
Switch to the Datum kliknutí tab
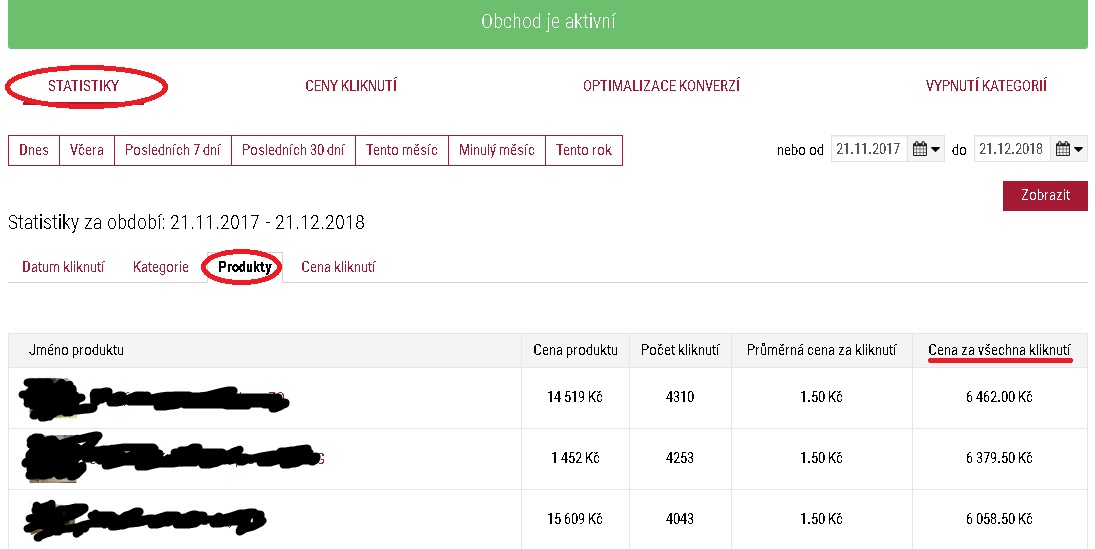[63, 267]
